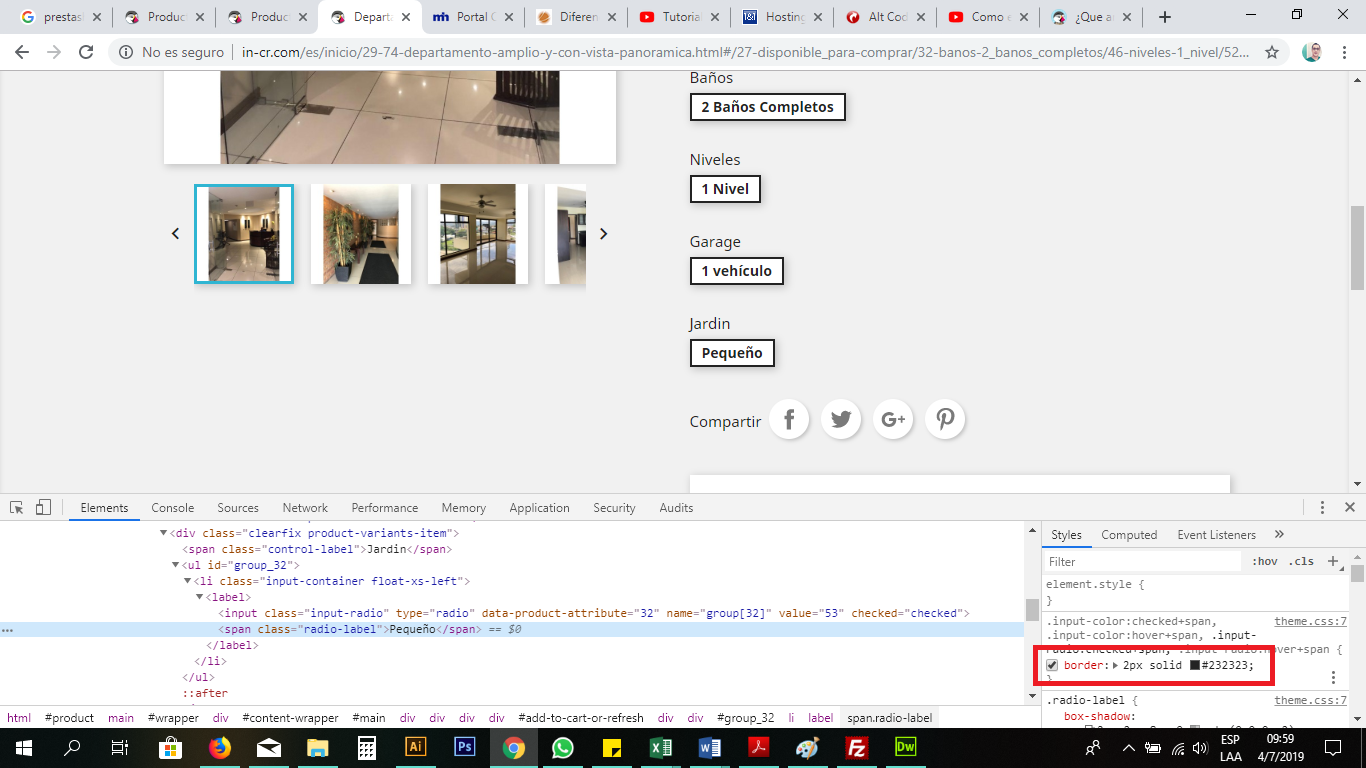Open the Sources tab
Viewport: 1366px width, 768px height.
pos(238,508)
